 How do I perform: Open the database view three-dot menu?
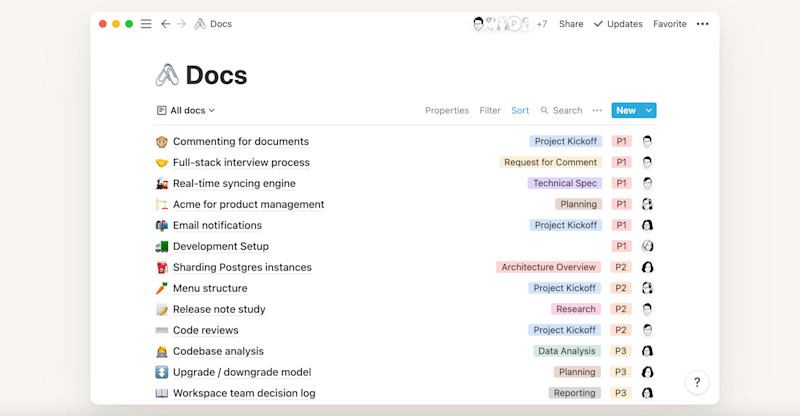coord(597,110)
